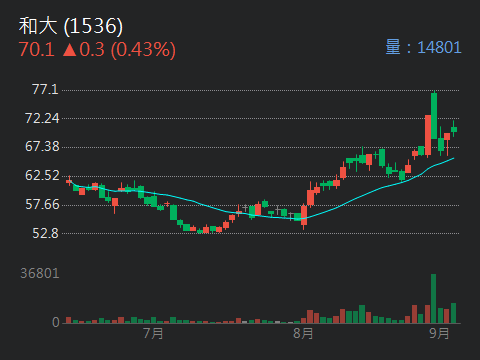Click the price change ▲0.3
The width and height of the screenshot is (480, 360).
pos(84,49)
